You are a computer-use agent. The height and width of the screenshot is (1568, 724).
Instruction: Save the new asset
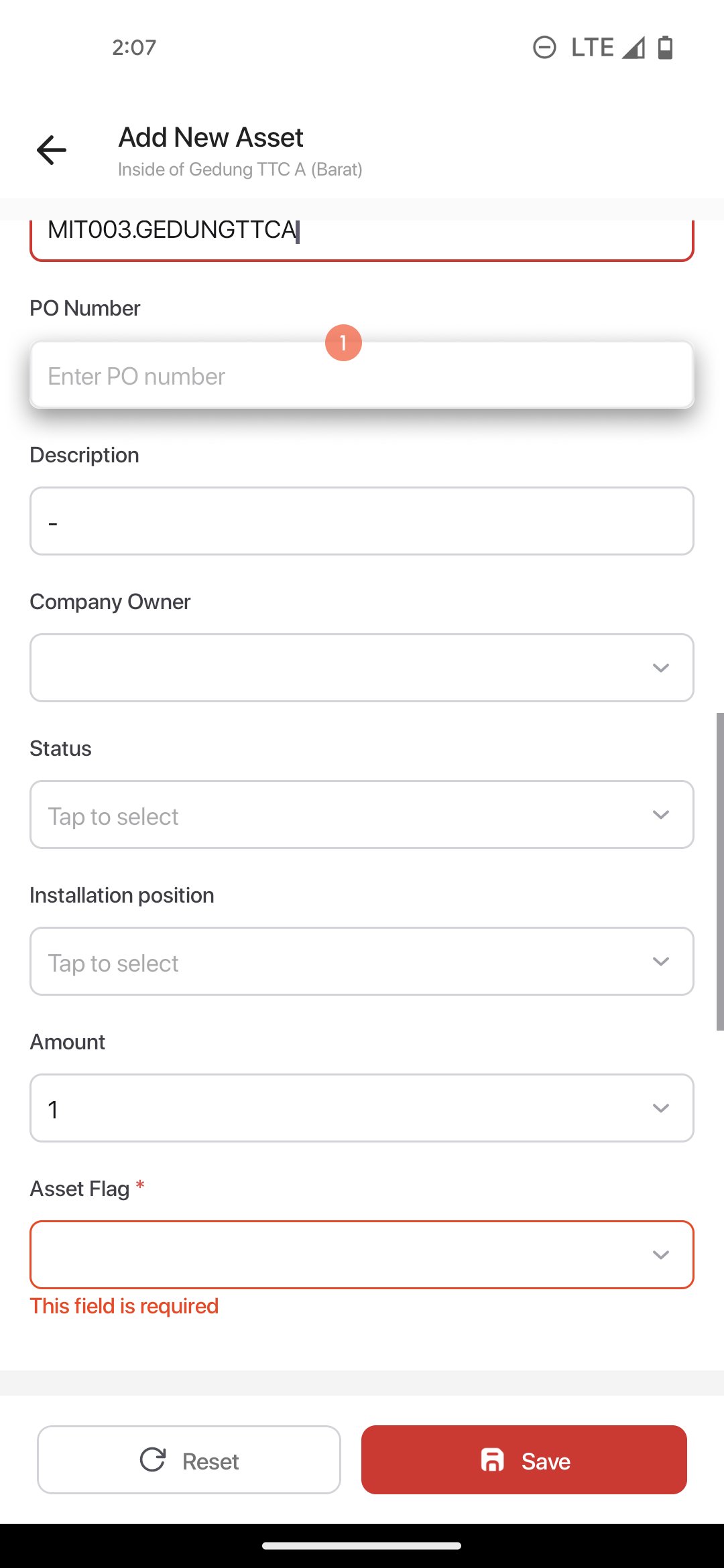[x=524, y=1460]
